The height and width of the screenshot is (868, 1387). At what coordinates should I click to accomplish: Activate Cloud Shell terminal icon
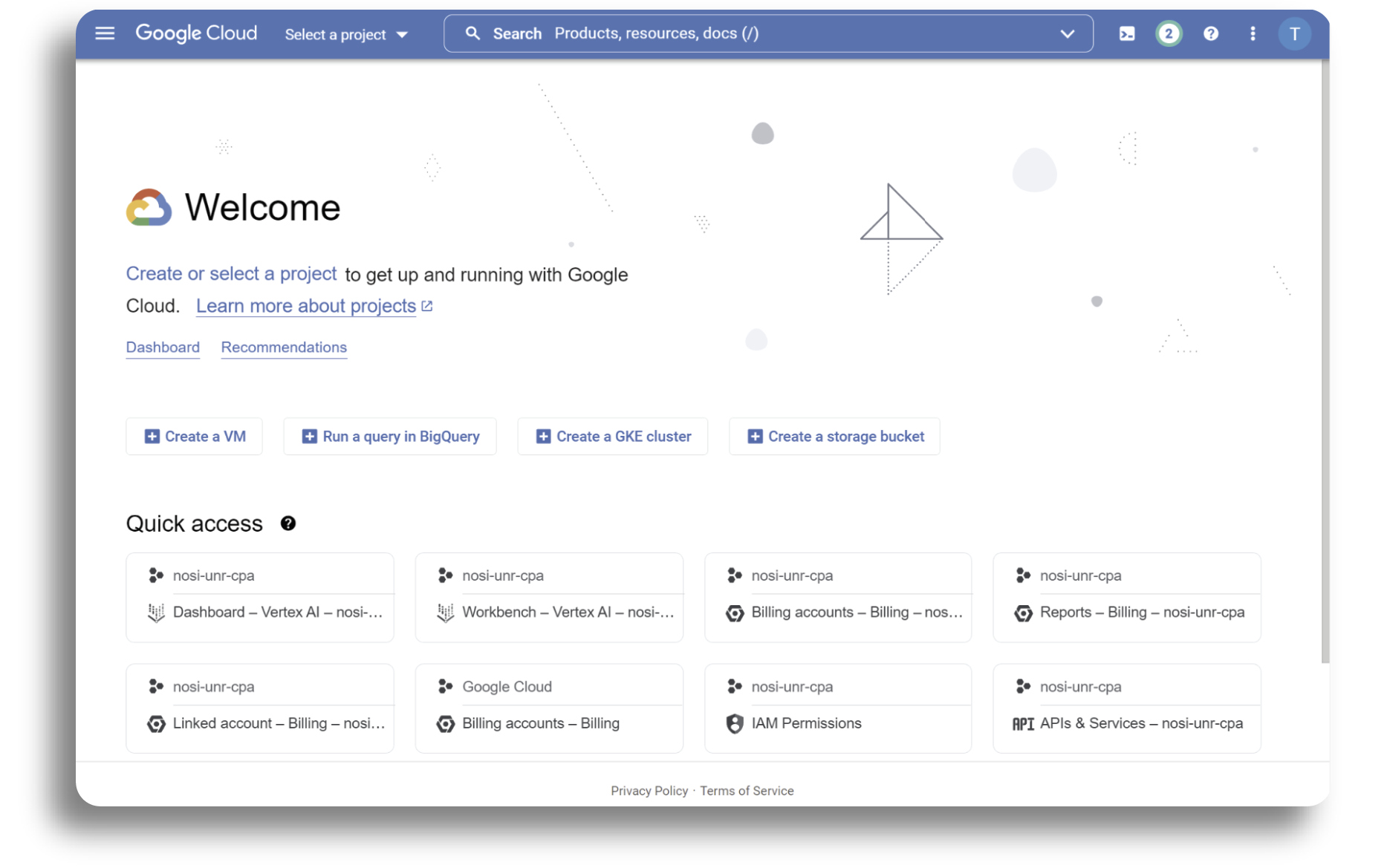click(1127, 33)
